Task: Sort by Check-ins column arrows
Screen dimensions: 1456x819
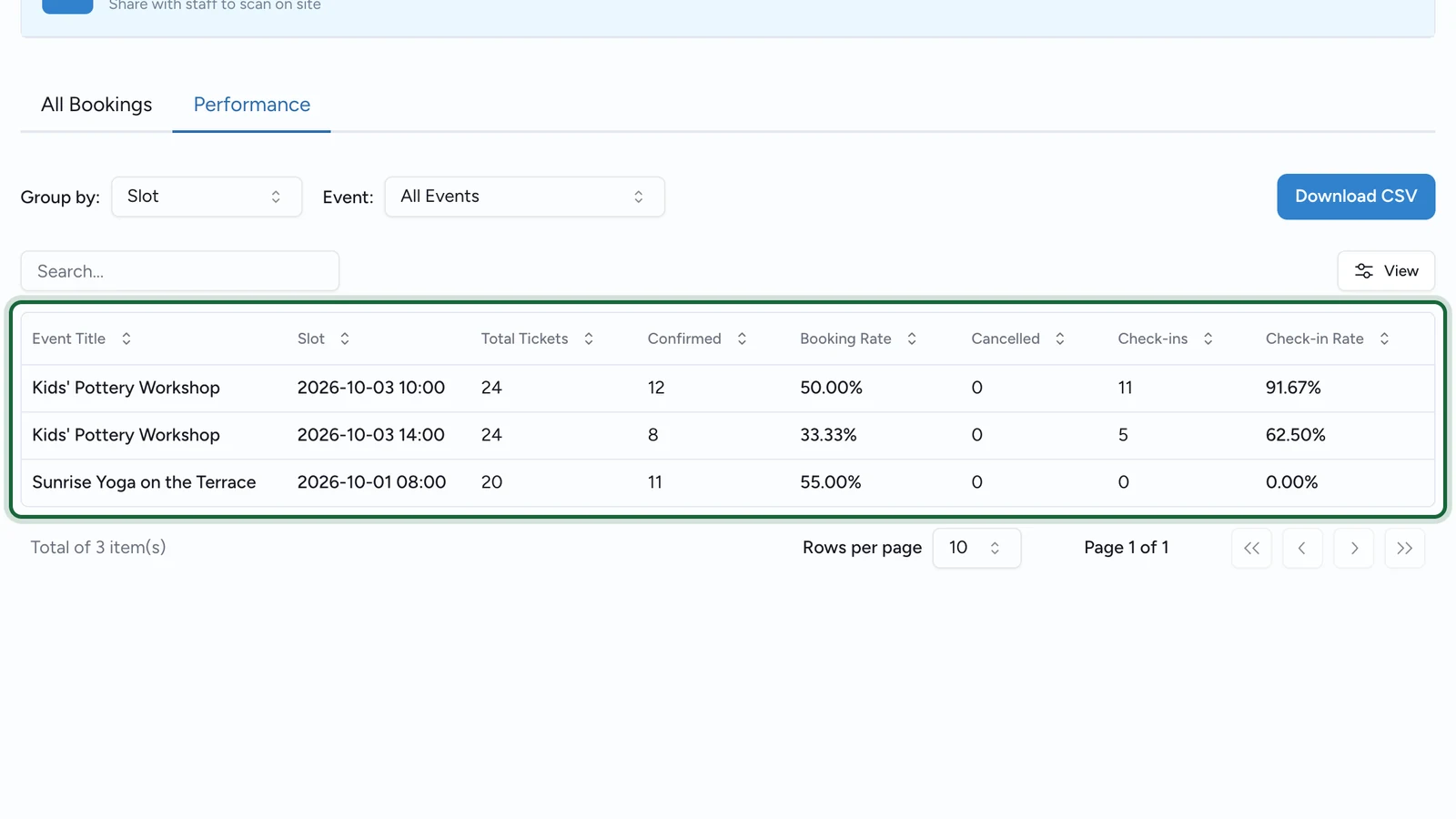Action: (1208, 339)
